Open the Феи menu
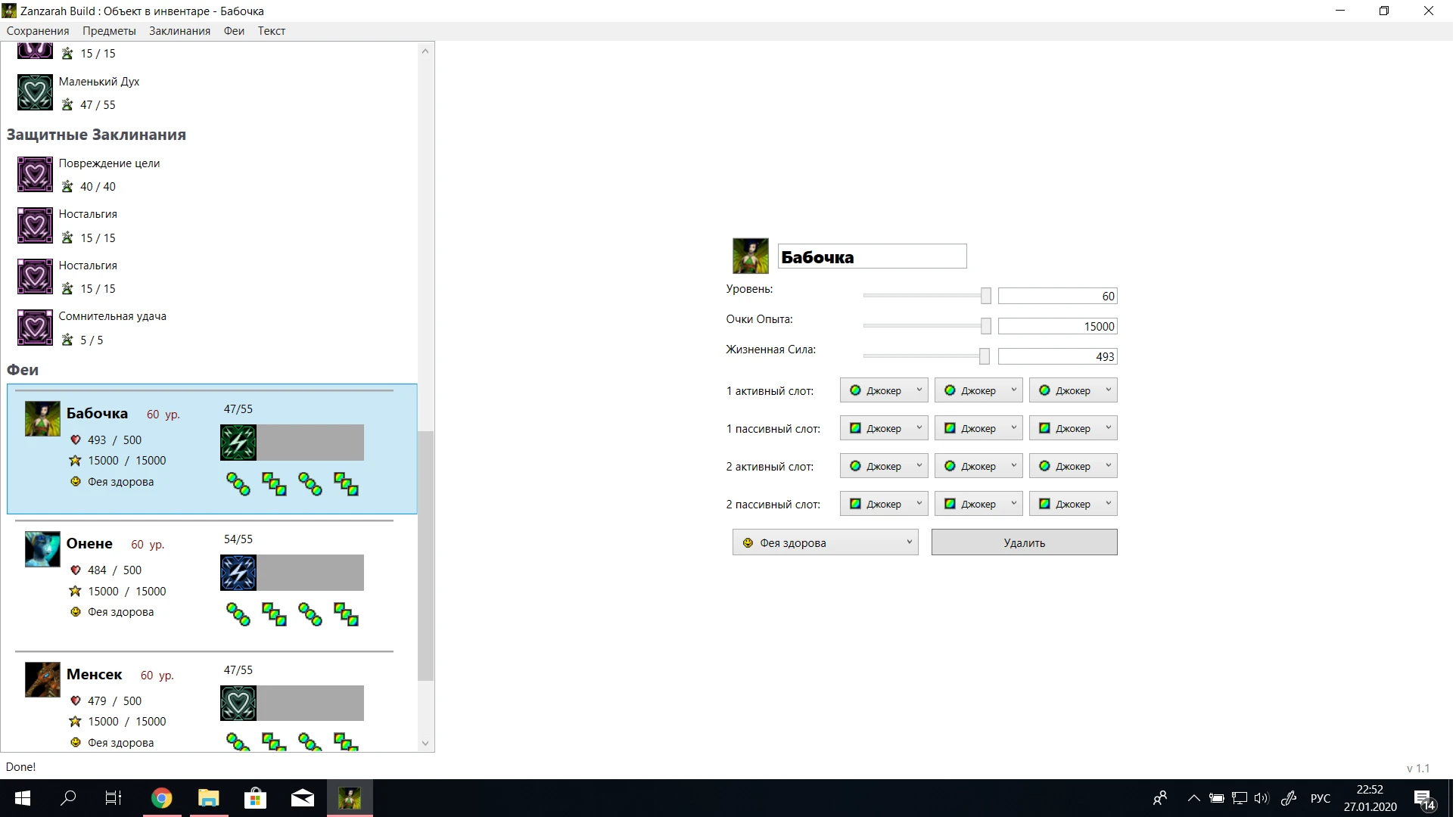 click(234, 31)
